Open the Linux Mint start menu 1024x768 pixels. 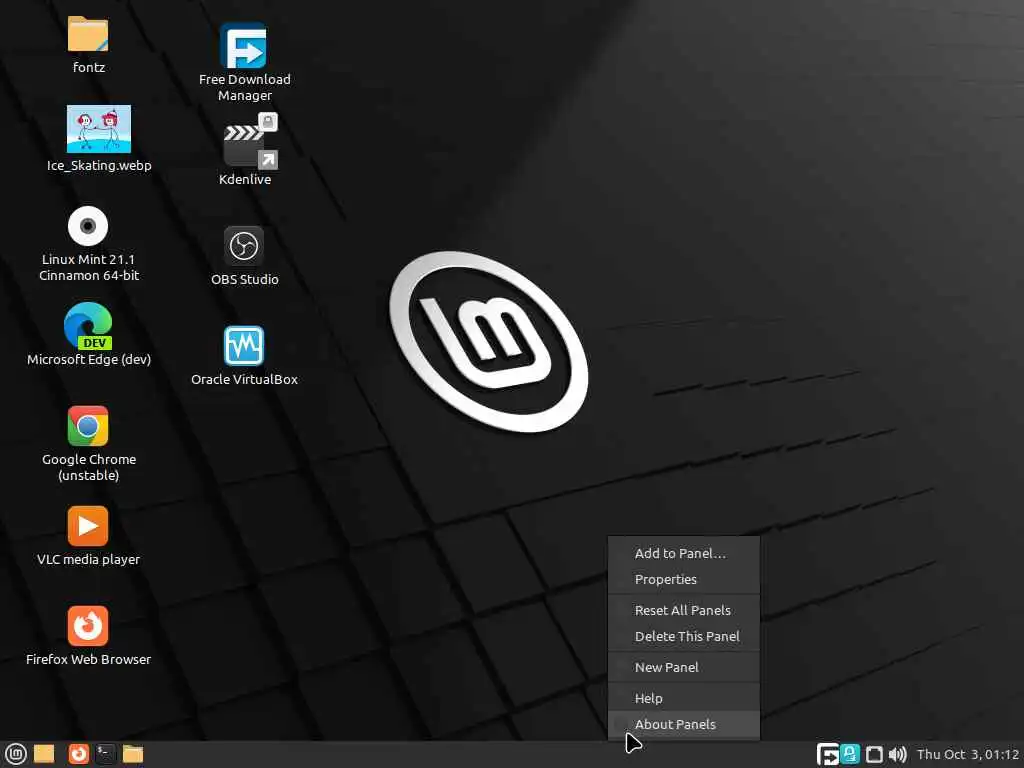16,754
